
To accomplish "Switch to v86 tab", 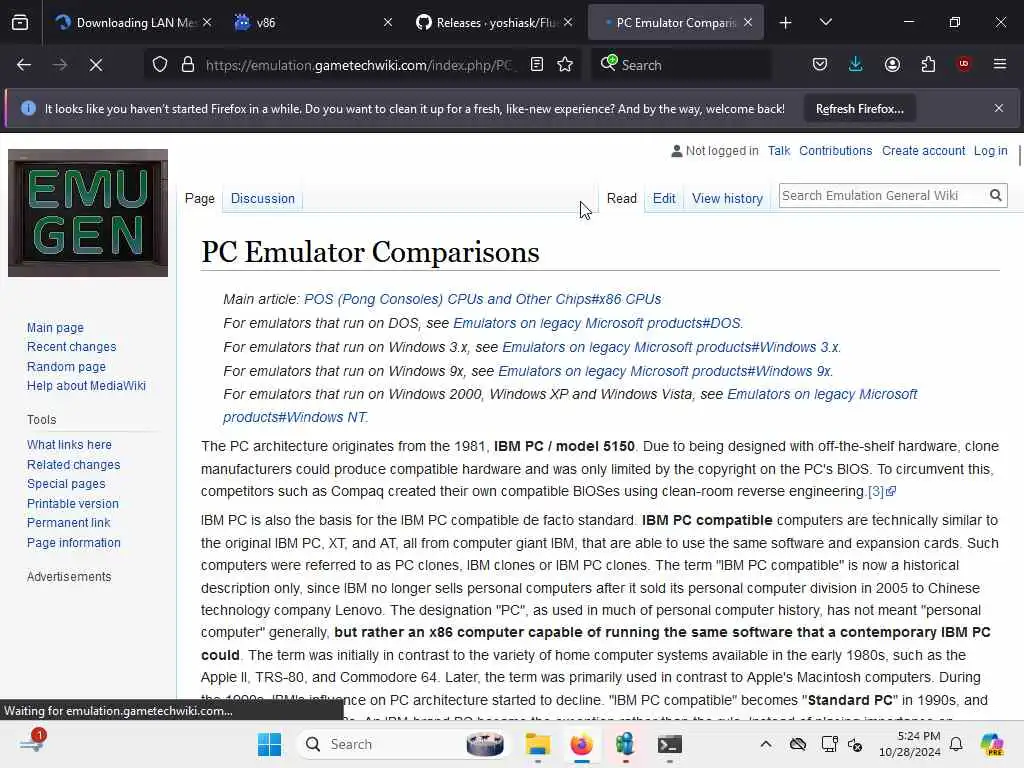I will (x=313, y=22).
